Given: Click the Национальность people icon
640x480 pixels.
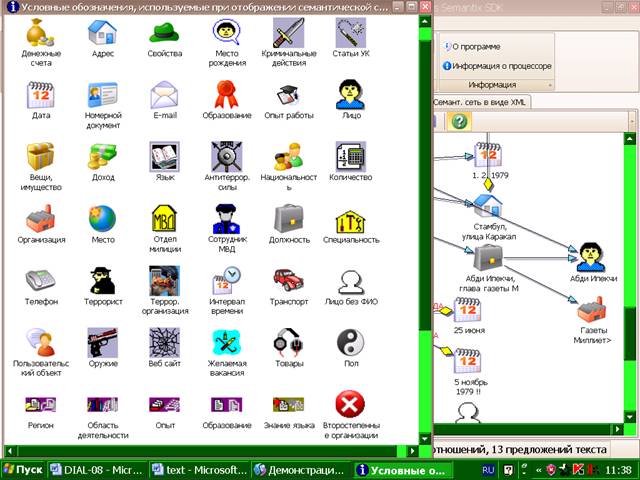Looking at the screenshot, I should (x=289, y=156).
